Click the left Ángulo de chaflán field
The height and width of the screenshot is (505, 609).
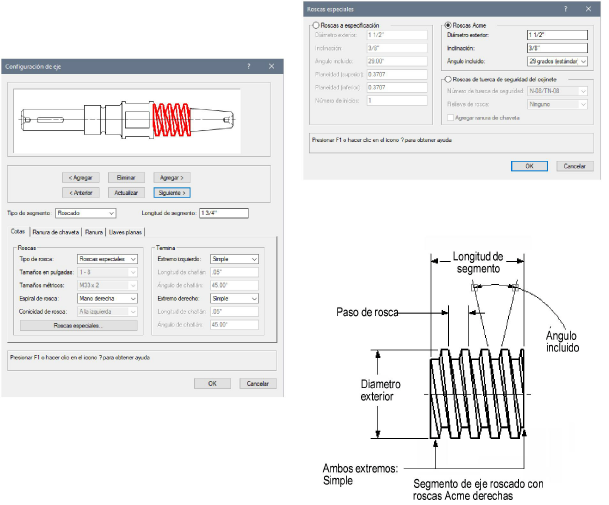[x=235, y=285]
